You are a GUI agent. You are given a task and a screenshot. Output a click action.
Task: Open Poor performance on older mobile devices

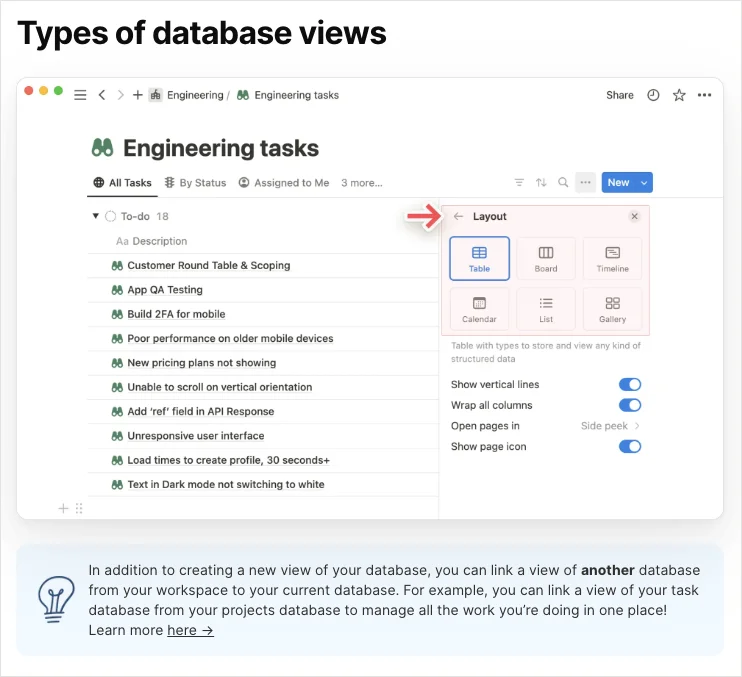(x=230, y=338)
